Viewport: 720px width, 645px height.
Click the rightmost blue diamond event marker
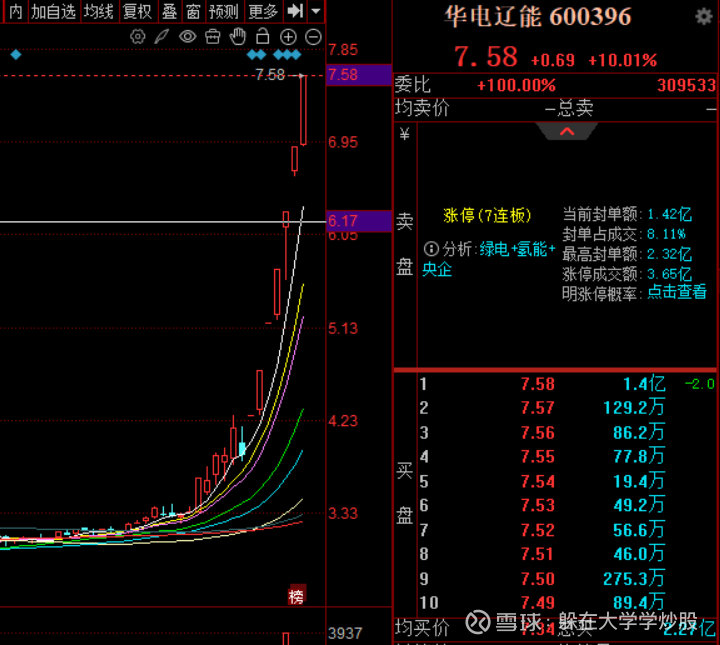296,55
